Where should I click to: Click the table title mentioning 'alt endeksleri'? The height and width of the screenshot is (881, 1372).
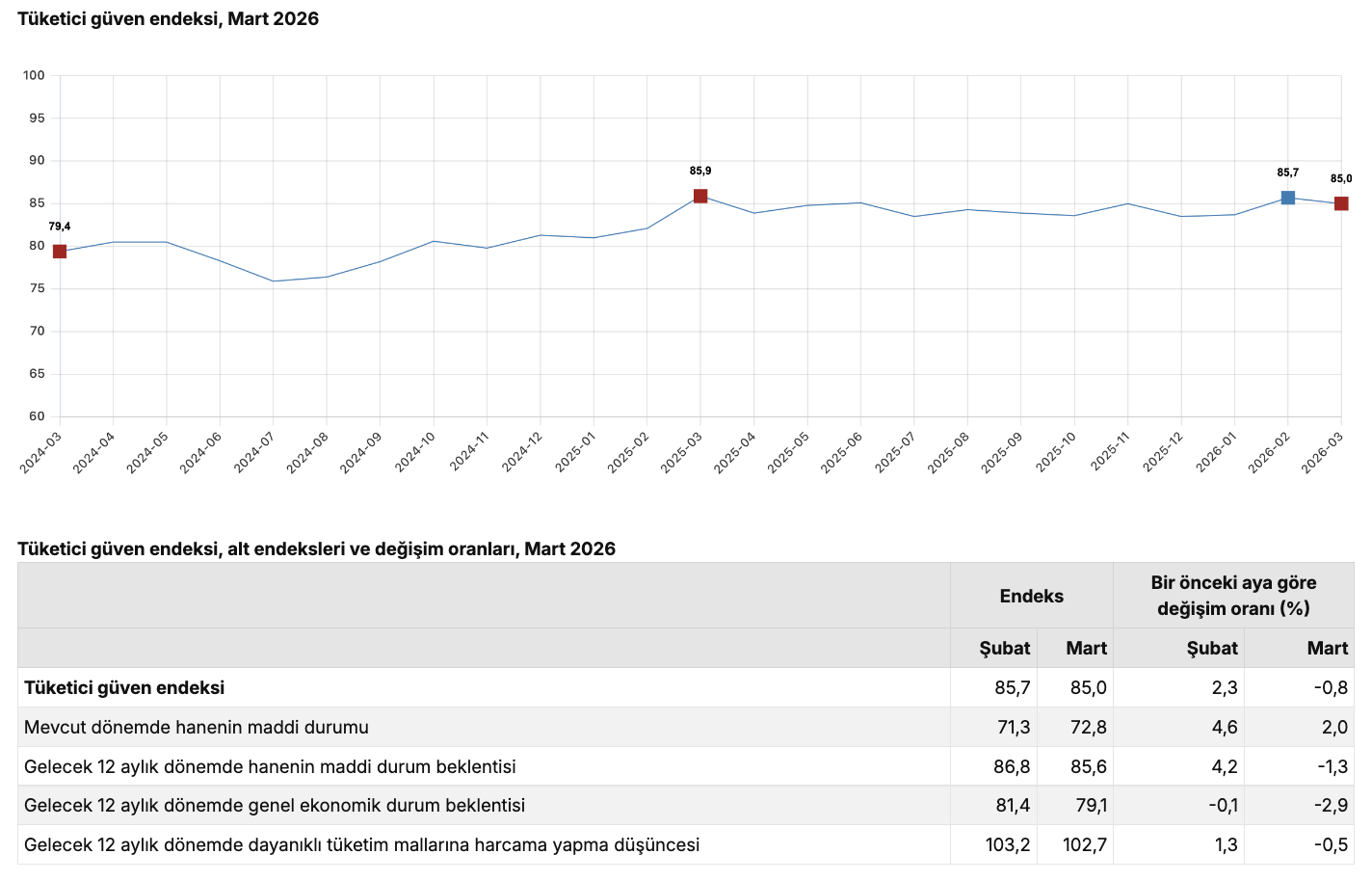pyautogui.click(x=316, y=548)
